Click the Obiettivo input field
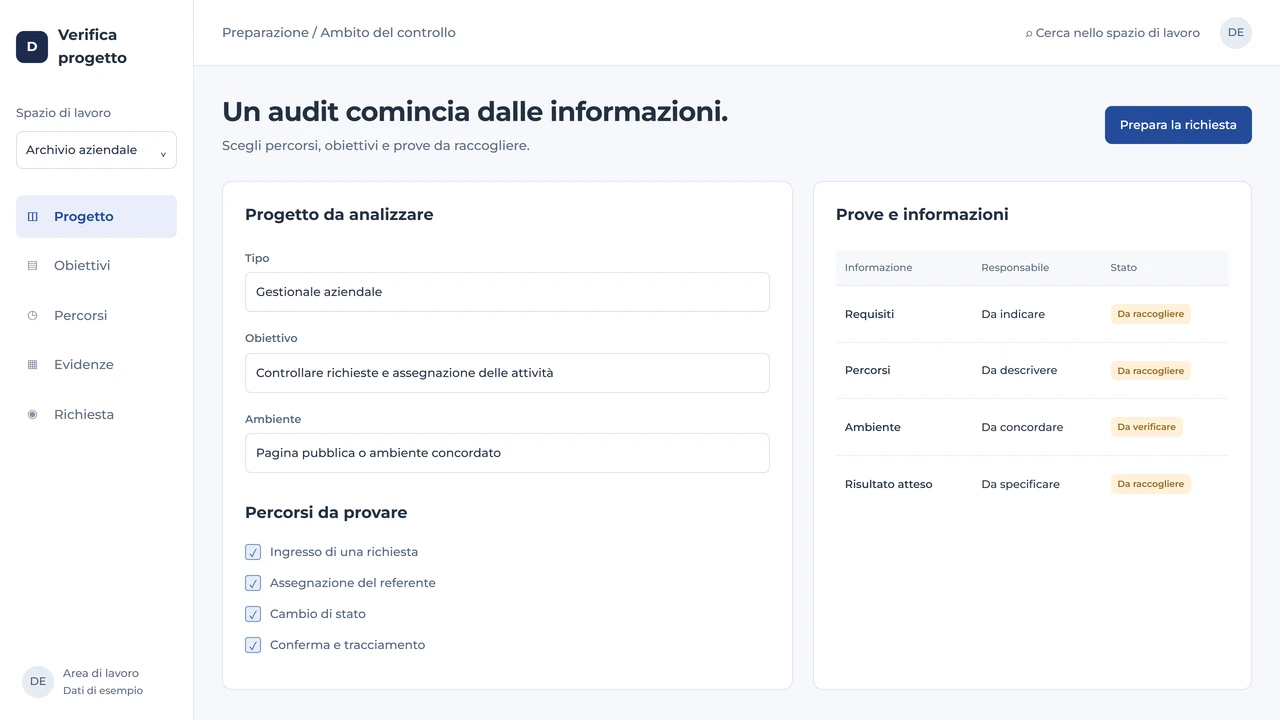The height and width of the screenshot is (720, 1280). (507, 373)
